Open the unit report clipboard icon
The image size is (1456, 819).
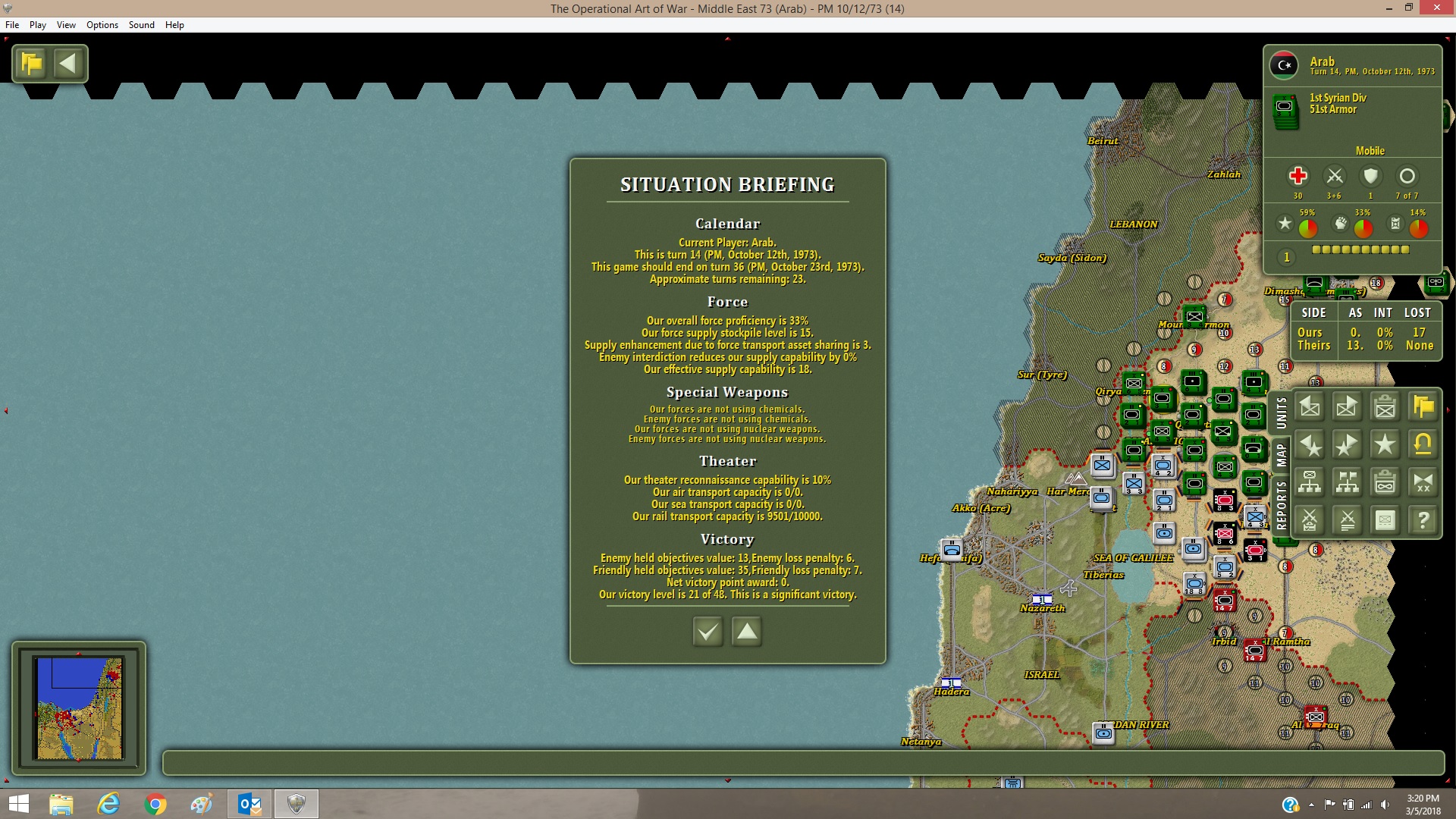pyautogui.click(x=1385, y=407)
